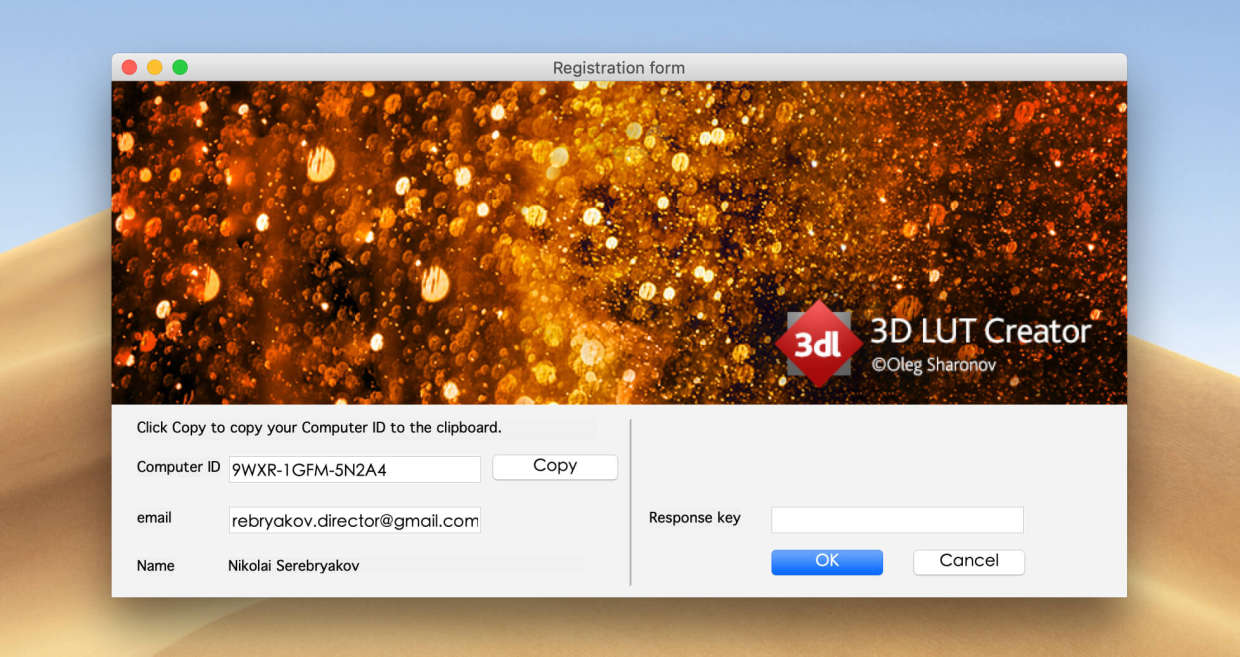Click the Computer ID label

tap(178, 467)
